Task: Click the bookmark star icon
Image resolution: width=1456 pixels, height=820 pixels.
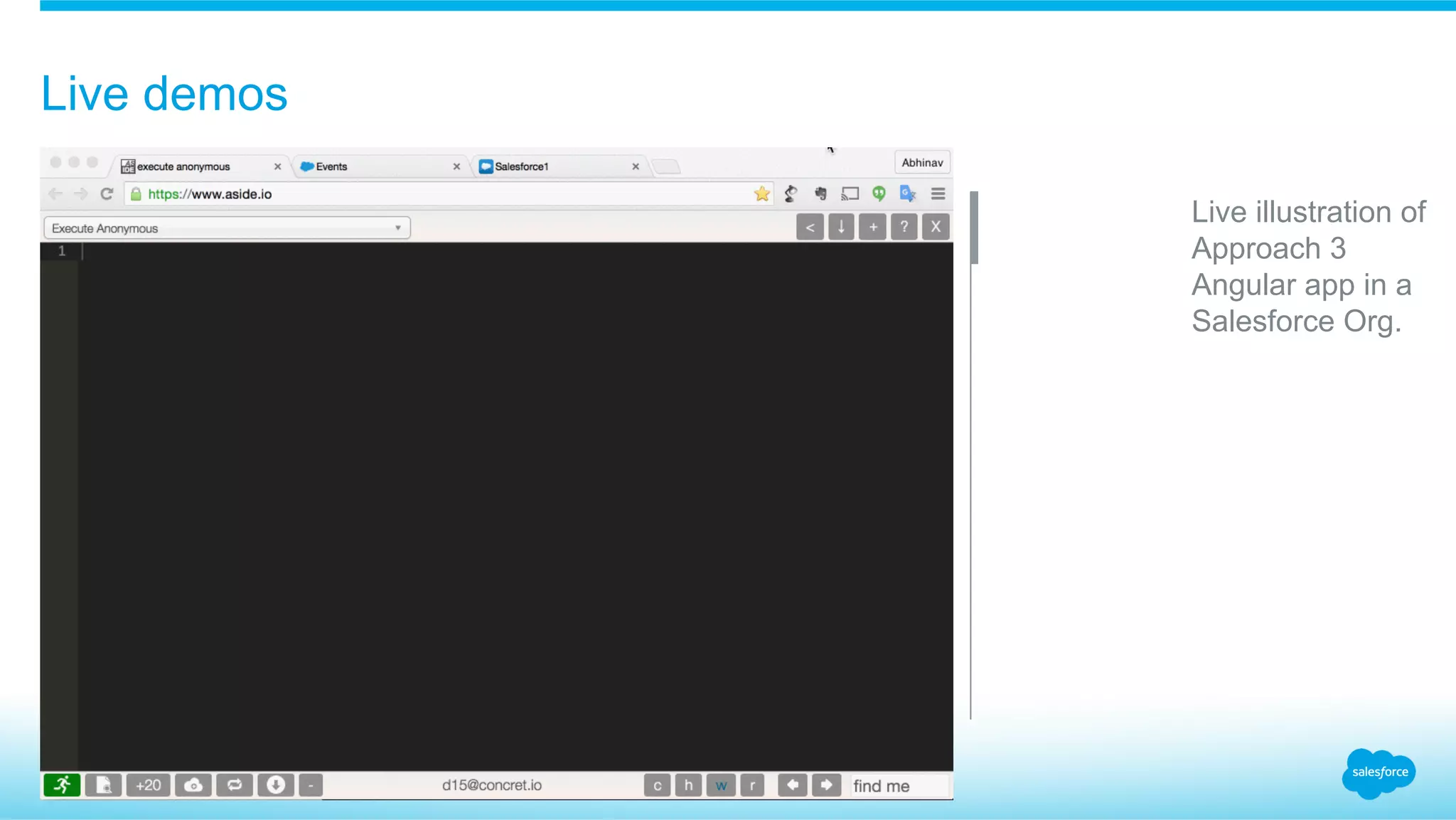Action: pos(762,193)
